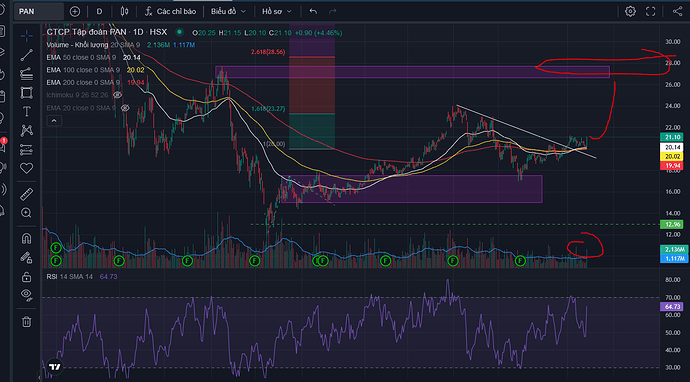The height and width of the screenshot is (382, 690).
Task: Select the Volume - Khối lượng legend row
Action: click(x=121, y=45)
